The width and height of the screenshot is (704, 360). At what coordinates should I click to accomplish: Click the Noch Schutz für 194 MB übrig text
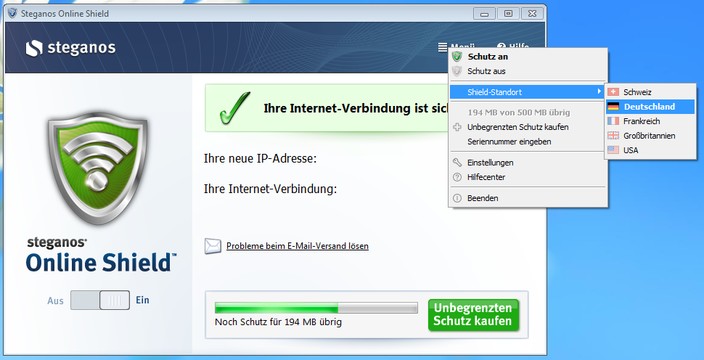point(278,322)
